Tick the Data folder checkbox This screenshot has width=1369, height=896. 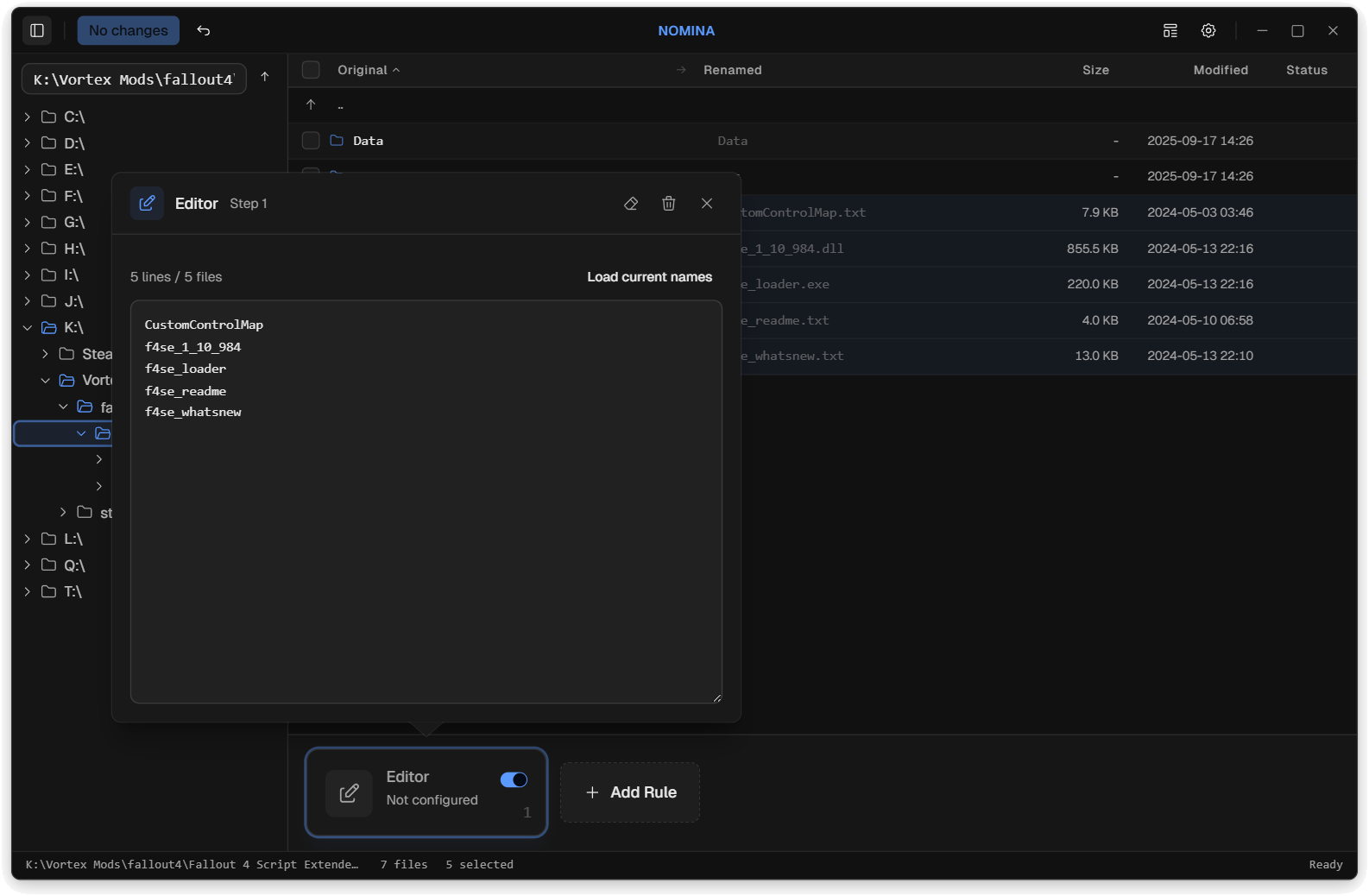click(311, 141)
